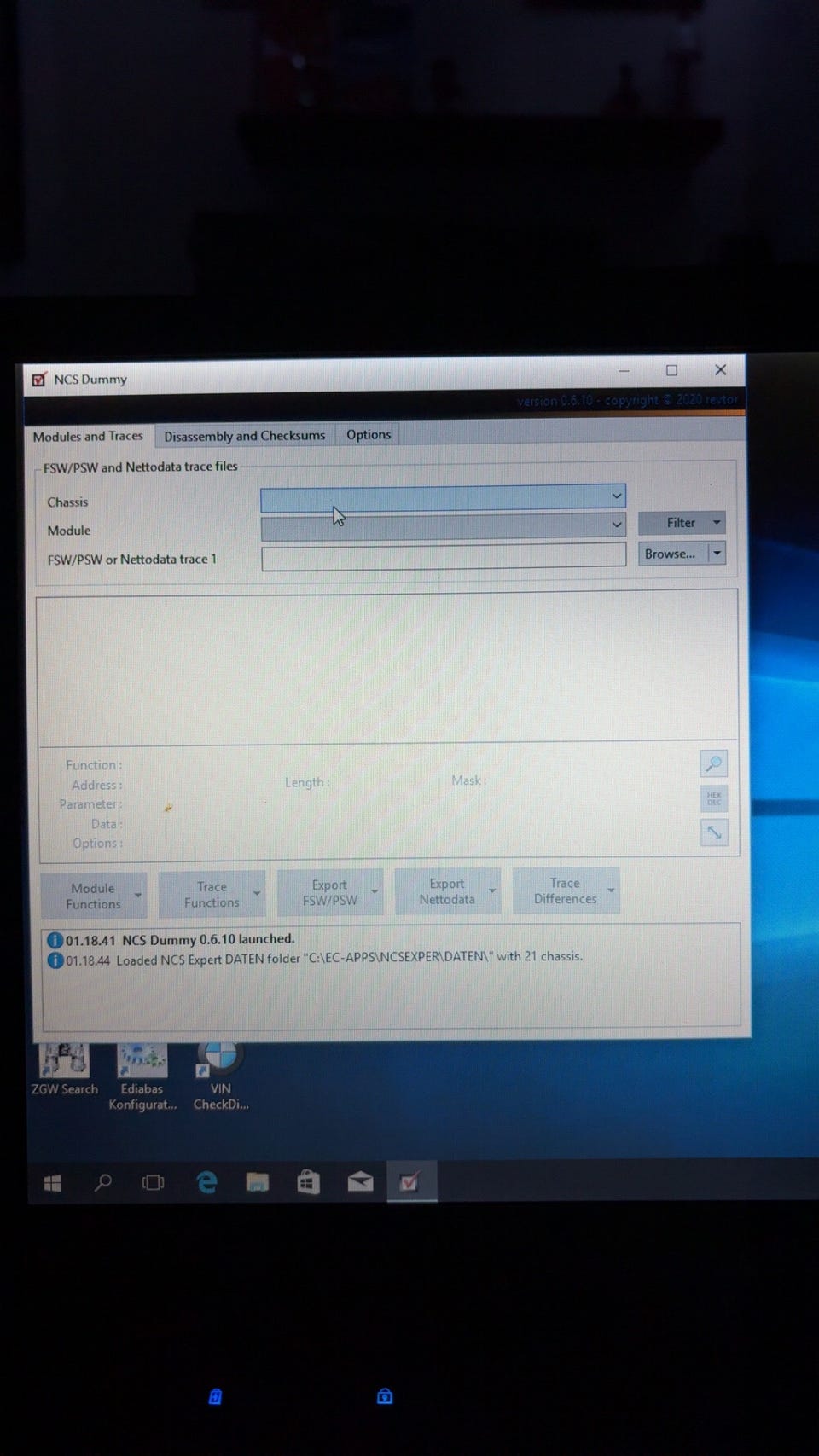Close the NCS Dummy window
819x1456 pixels.
coord(721,369)
